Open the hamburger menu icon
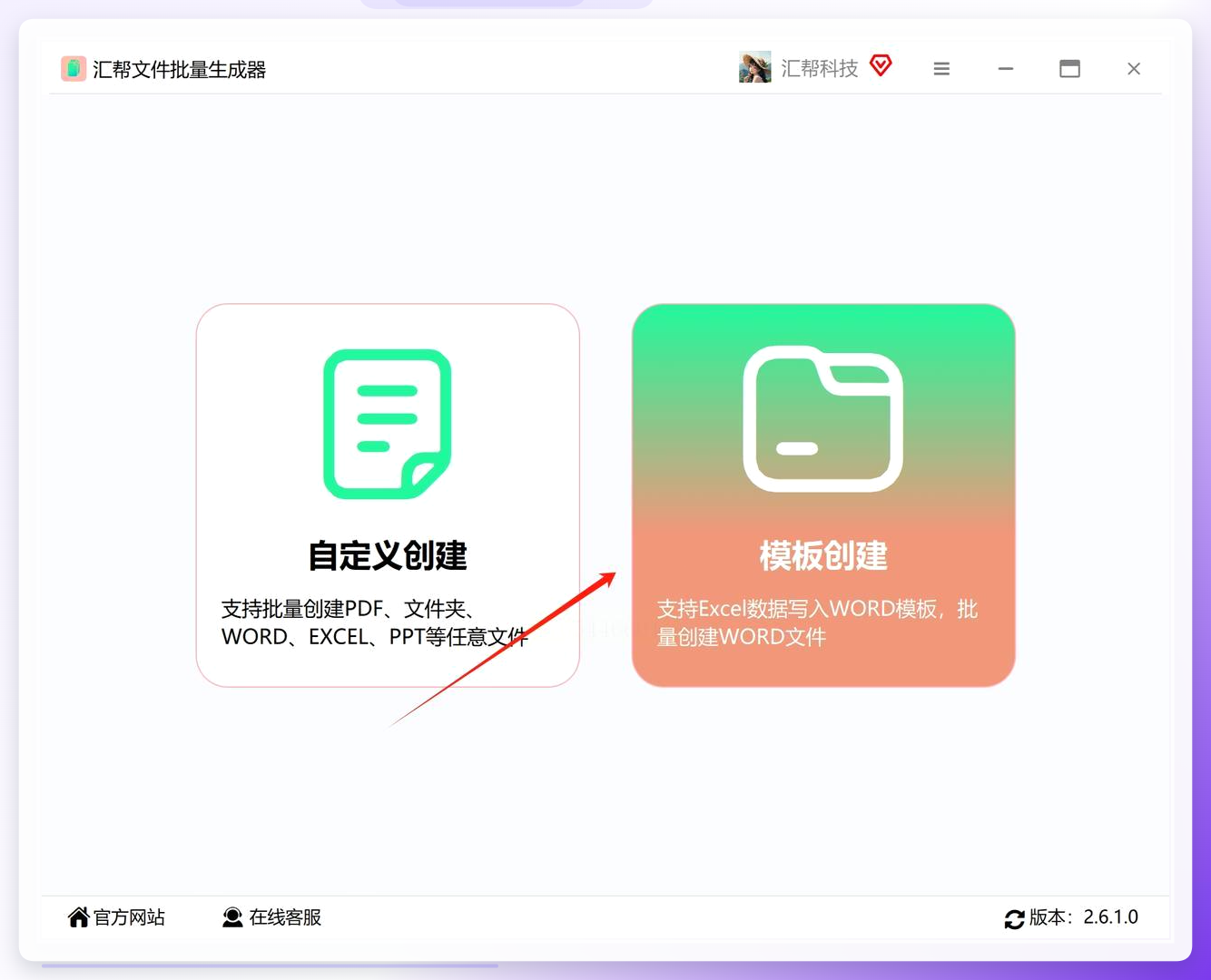 pos(941,69)
